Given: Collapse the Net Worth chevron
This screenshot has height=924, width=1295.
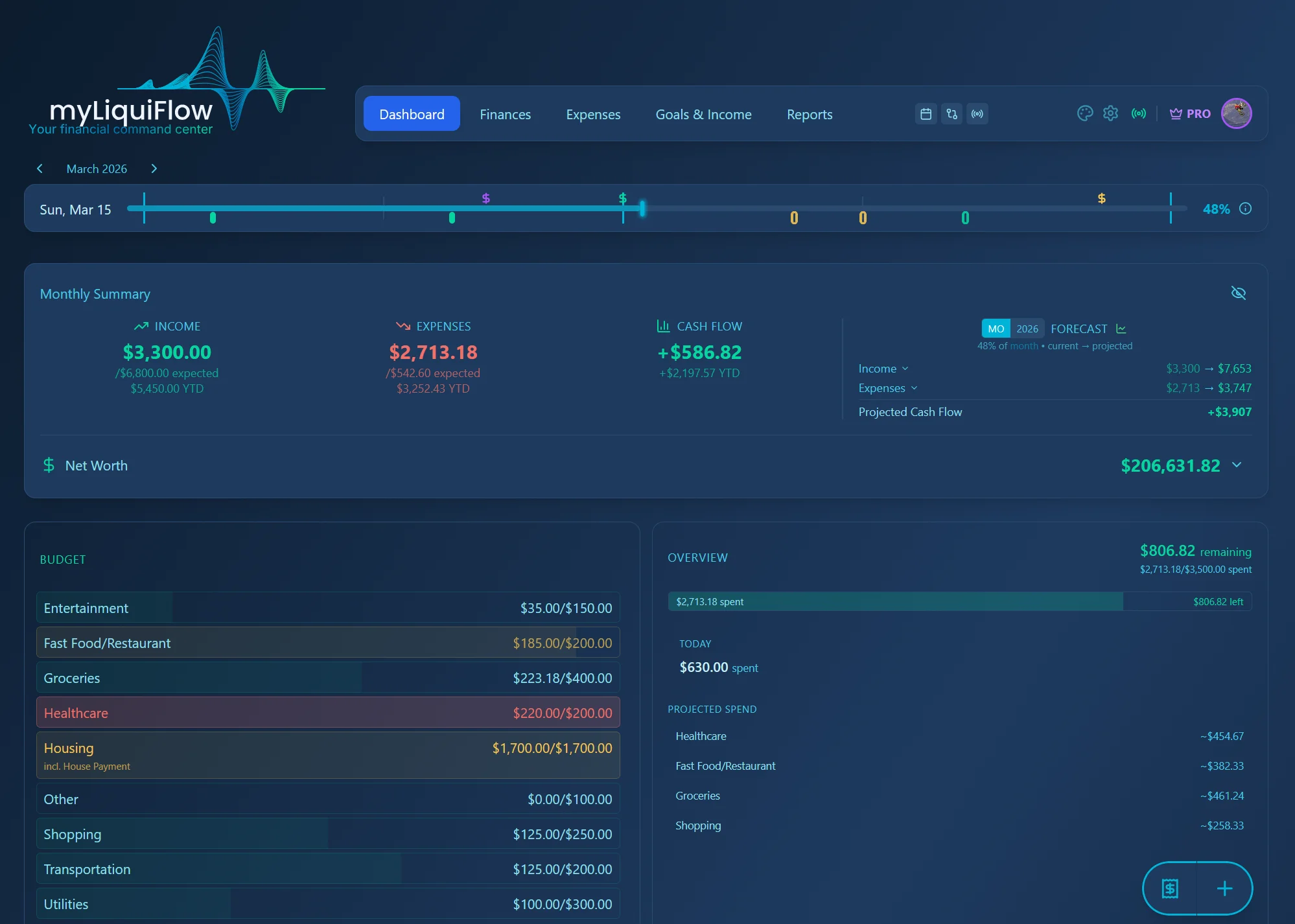Looking at the screenshot, I should coord(1237,465).
